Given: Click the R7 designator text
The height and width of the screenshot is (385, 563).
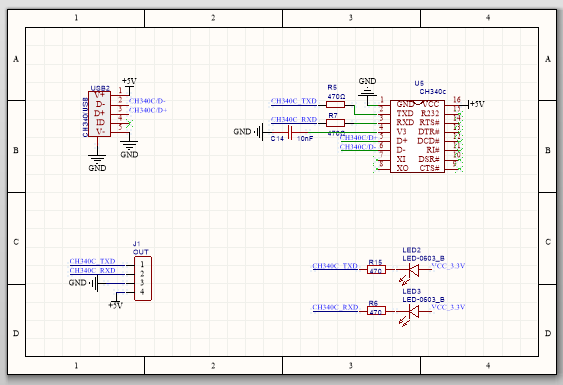Looking at the screenshot, I should coord(333,116).
